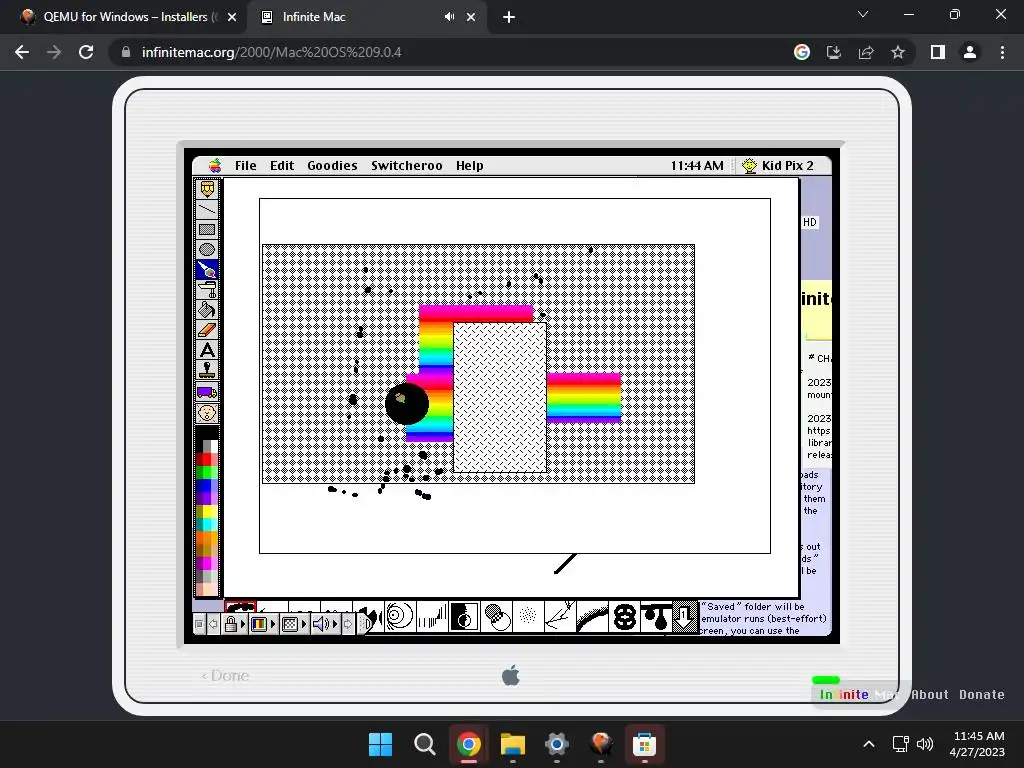Click the address bar URL
The width and height of the screenshot is (1024, 768).
pos(272,52)
